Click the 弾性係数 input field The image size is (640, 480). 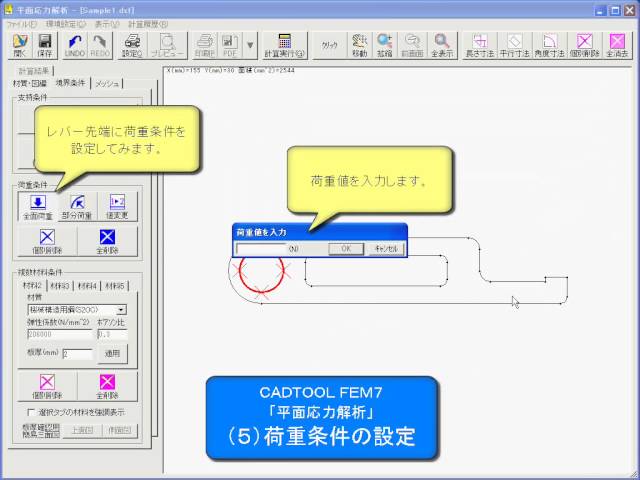pos(60,334)
